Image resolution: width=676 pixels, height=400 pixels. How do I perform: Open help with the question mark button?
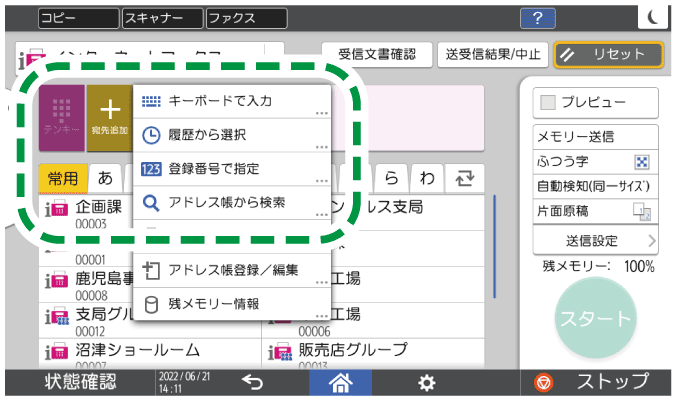[538, 19]
